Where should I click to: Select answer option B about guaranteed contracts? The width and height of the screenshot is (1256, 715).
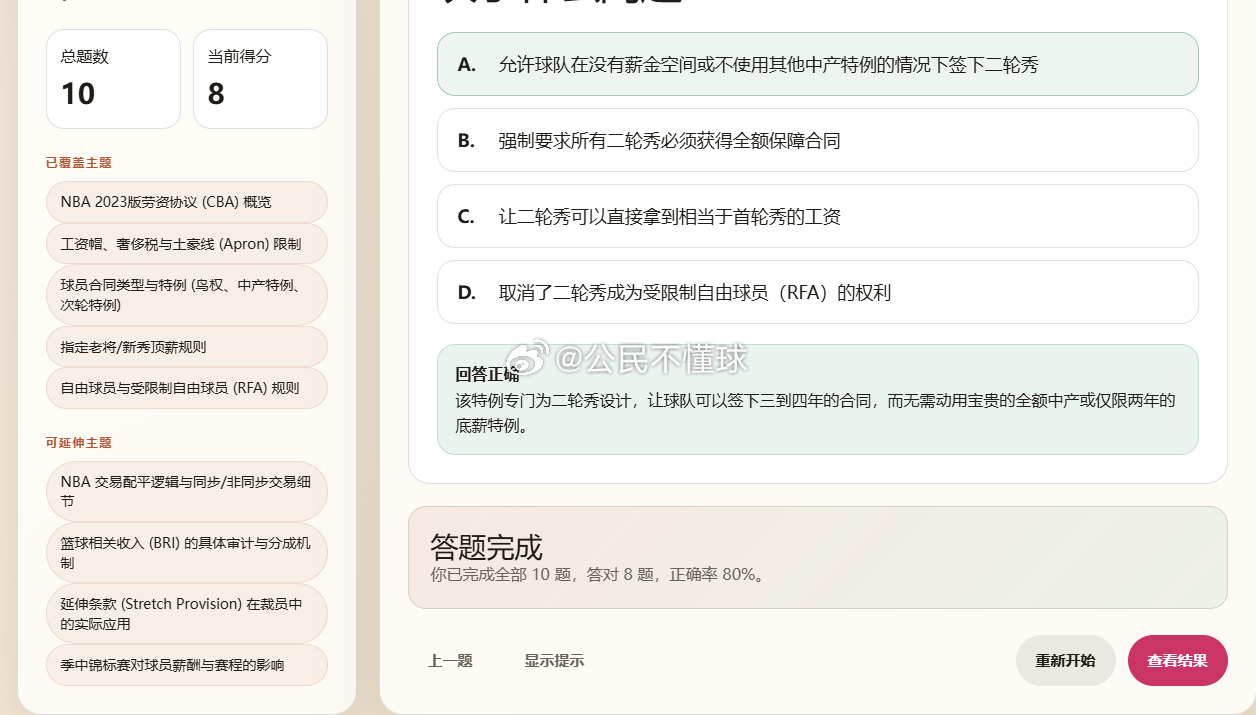point(817,140)
